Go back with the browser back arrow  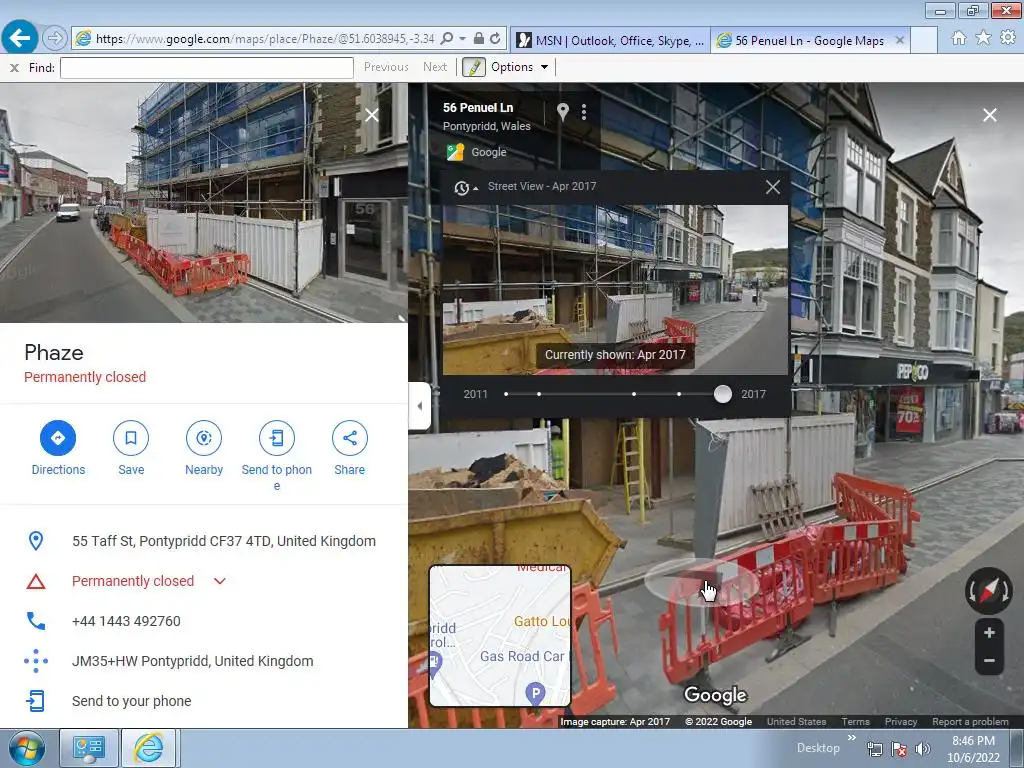pos(20,38)
